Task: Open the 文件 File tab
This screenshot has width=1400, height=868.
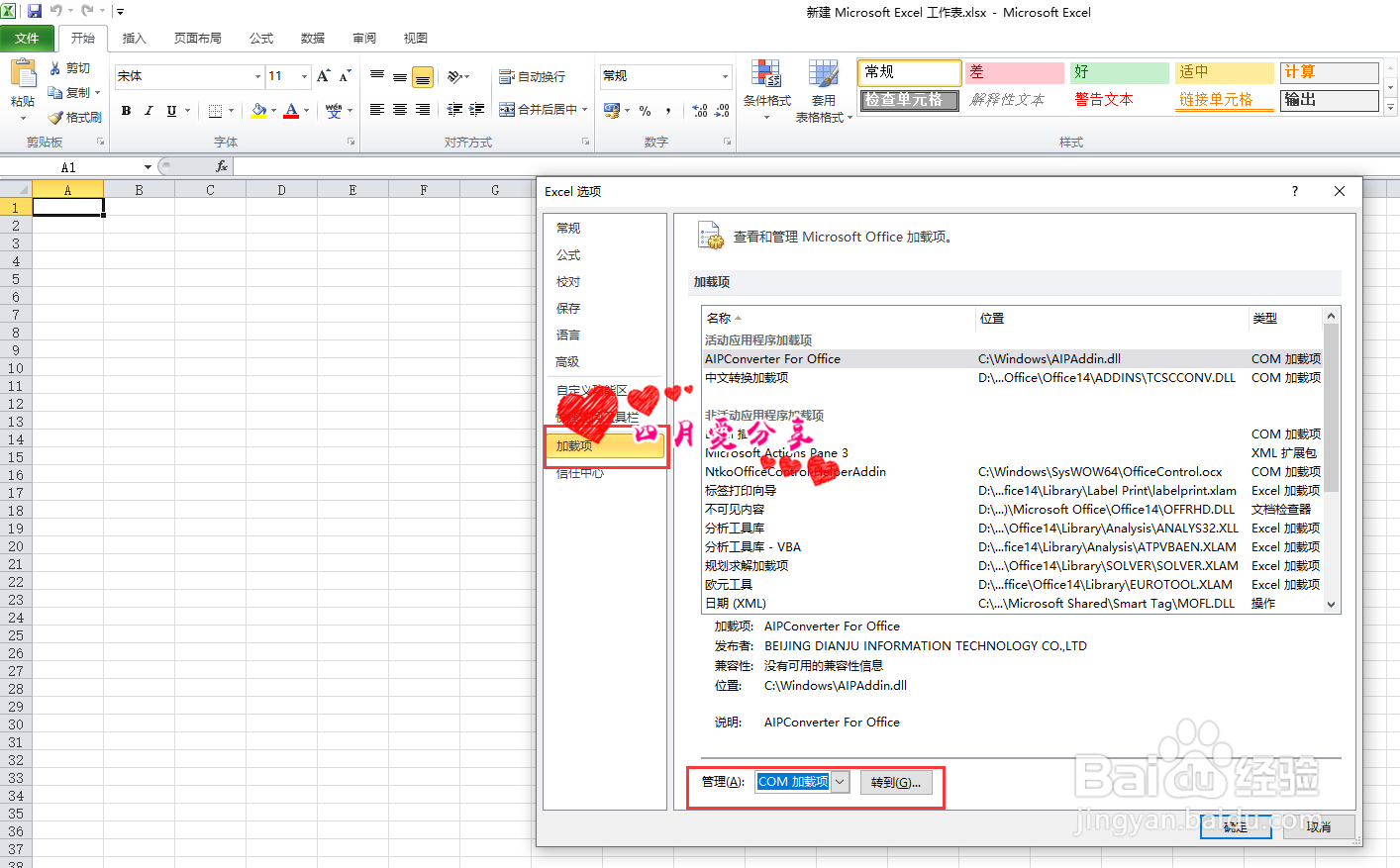Action: click(x=27, y=39)
